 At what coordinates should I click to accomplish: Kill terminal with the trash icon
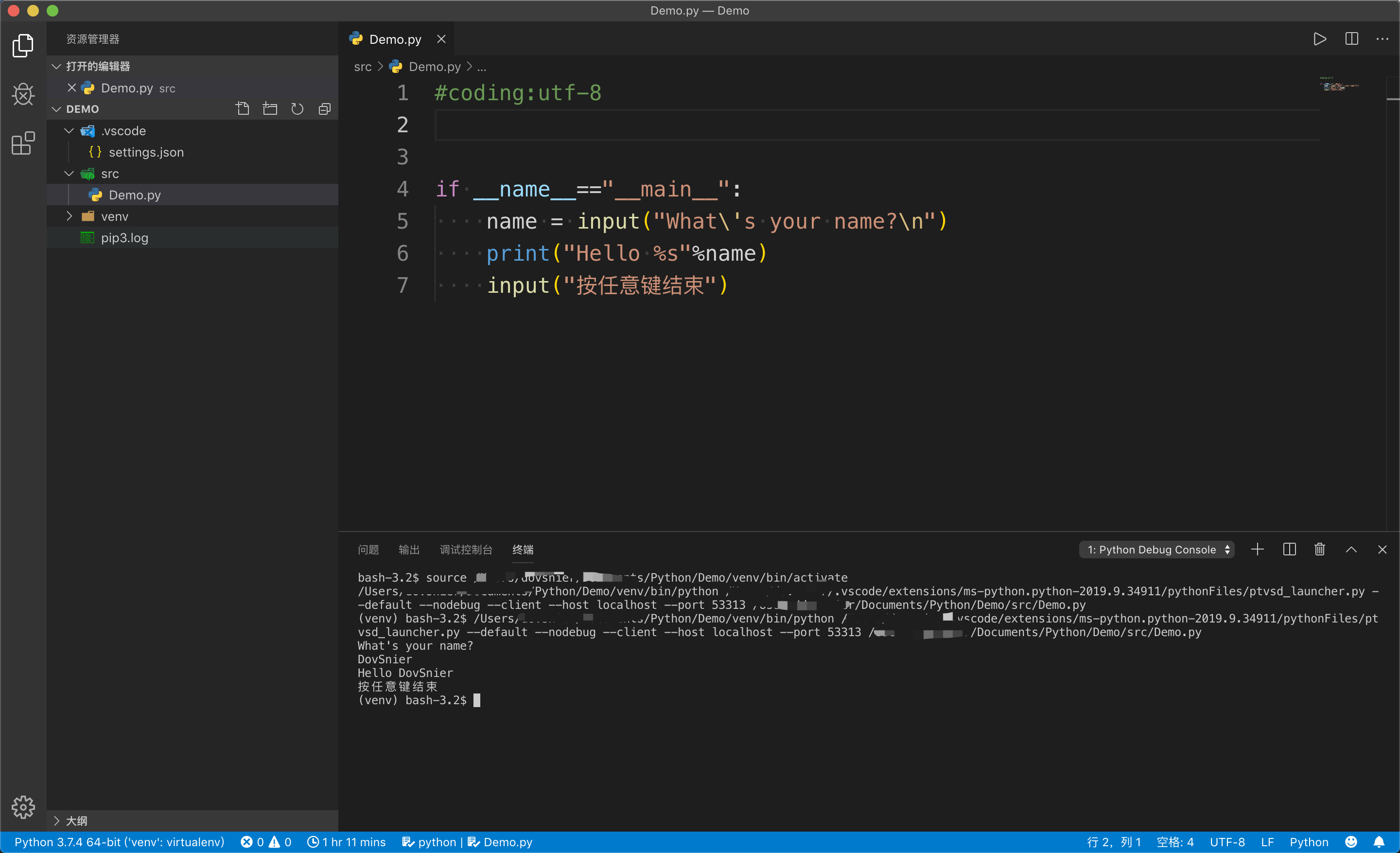point(1319,550)
